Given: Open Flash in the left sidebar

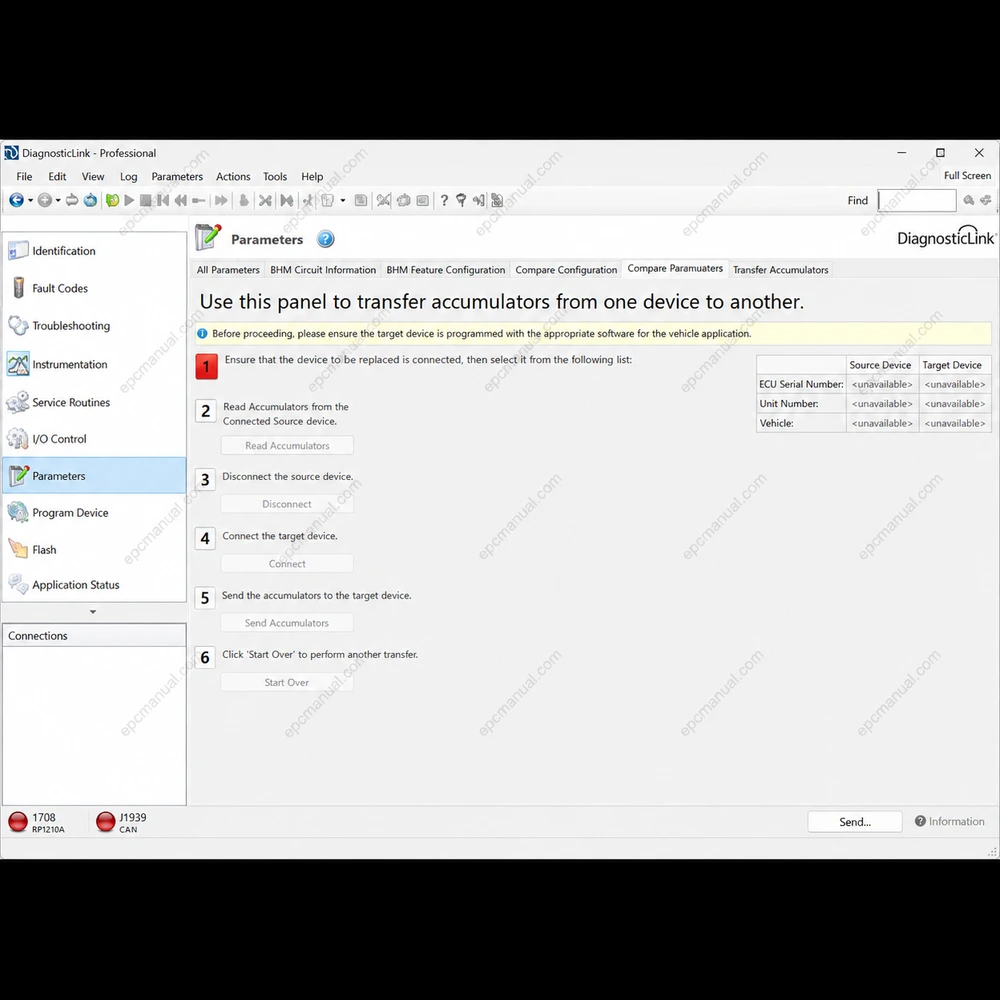Looking at the screenshot, I should [x=94, y=550].
